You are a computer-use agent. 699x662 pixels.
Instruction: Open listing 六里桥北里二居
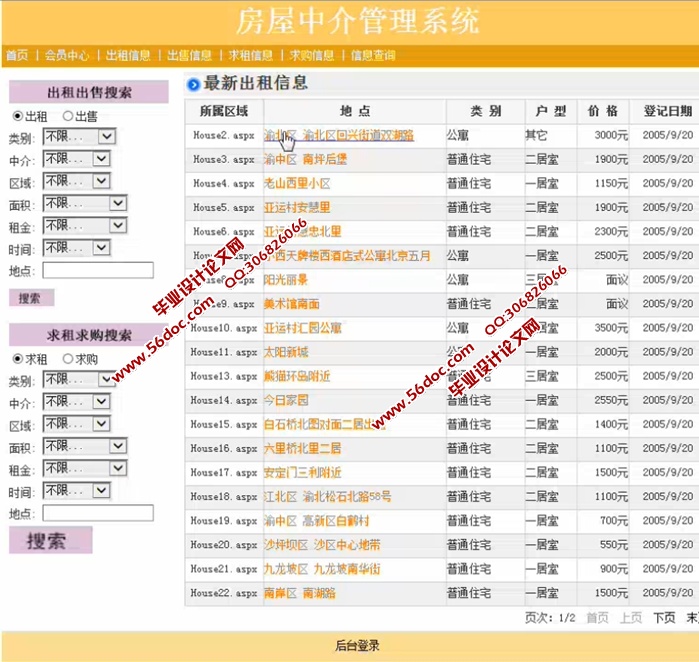point(303,448)
